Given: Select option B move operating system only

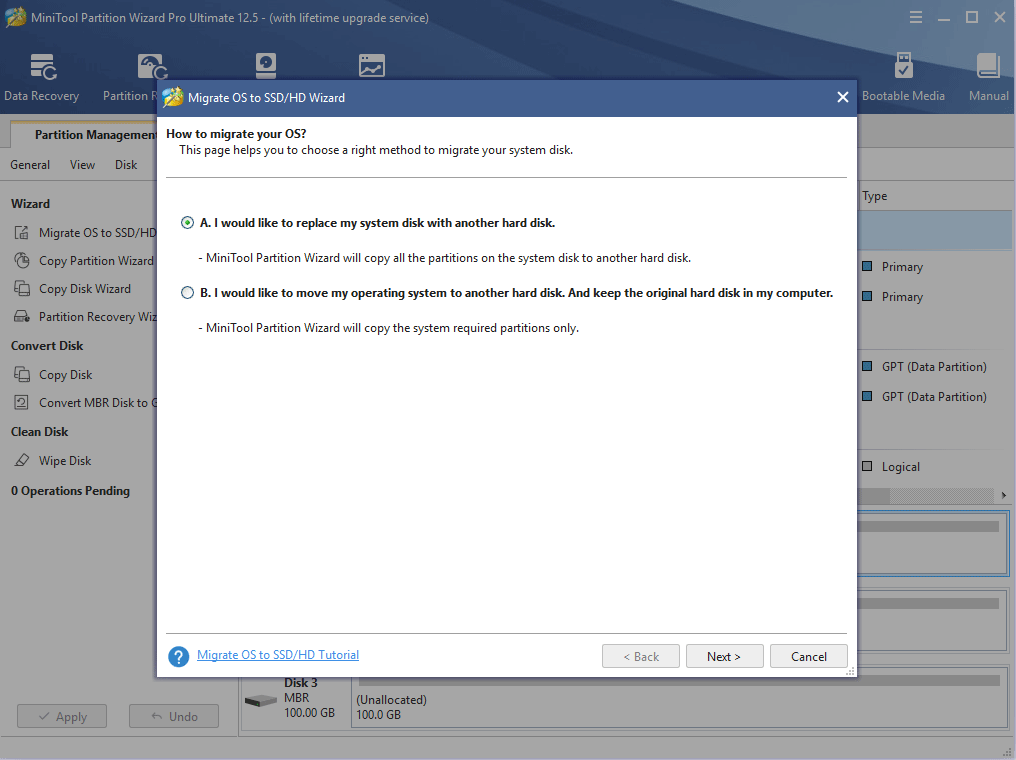Looking at the screenshot, I should click(187, 293).
